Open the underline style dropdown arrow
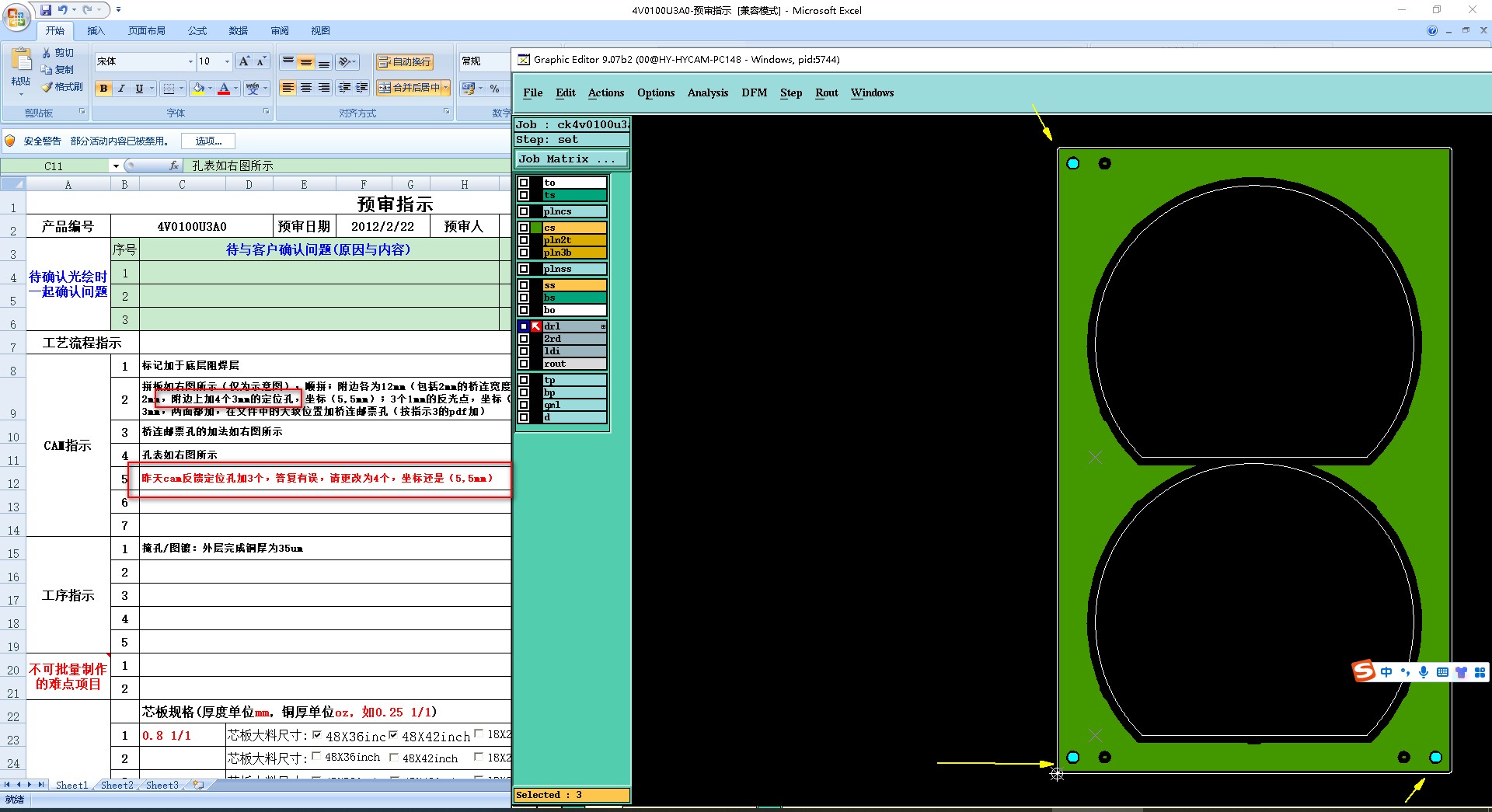1492x812 pixels. coord(152,89)
